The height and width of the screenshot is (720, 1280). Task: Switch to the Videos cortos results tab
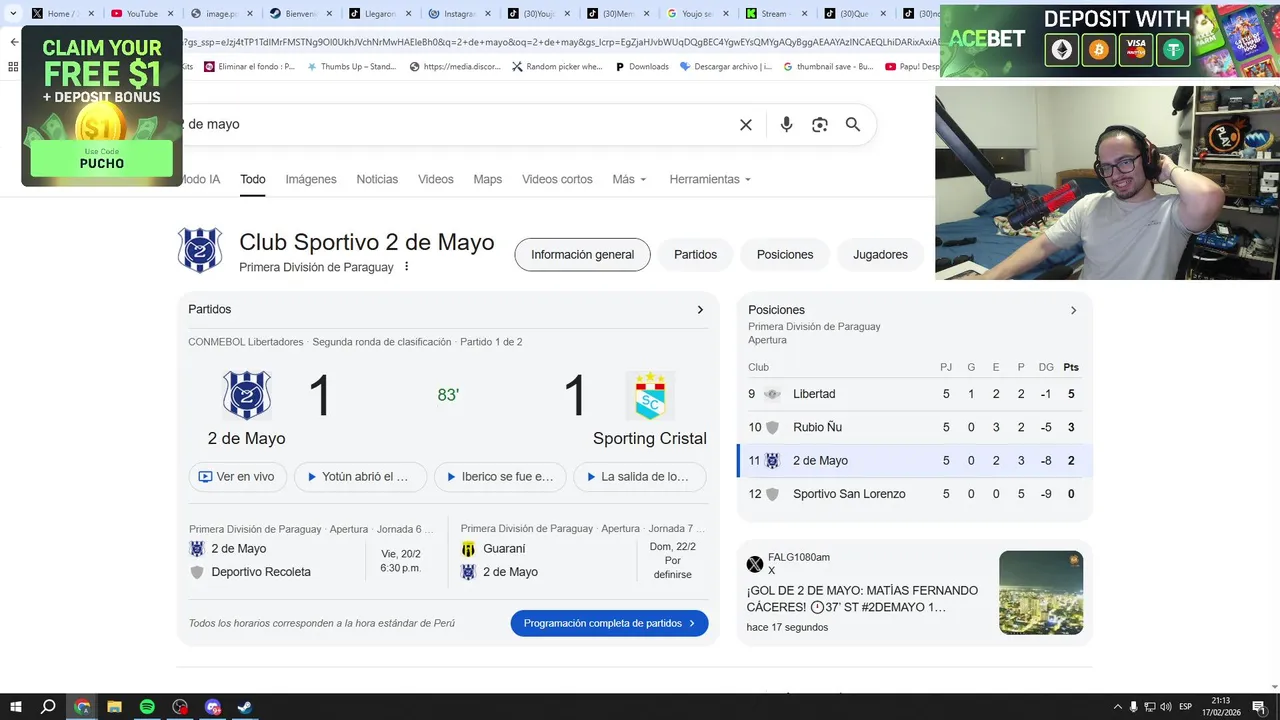(x=557, y=179)
